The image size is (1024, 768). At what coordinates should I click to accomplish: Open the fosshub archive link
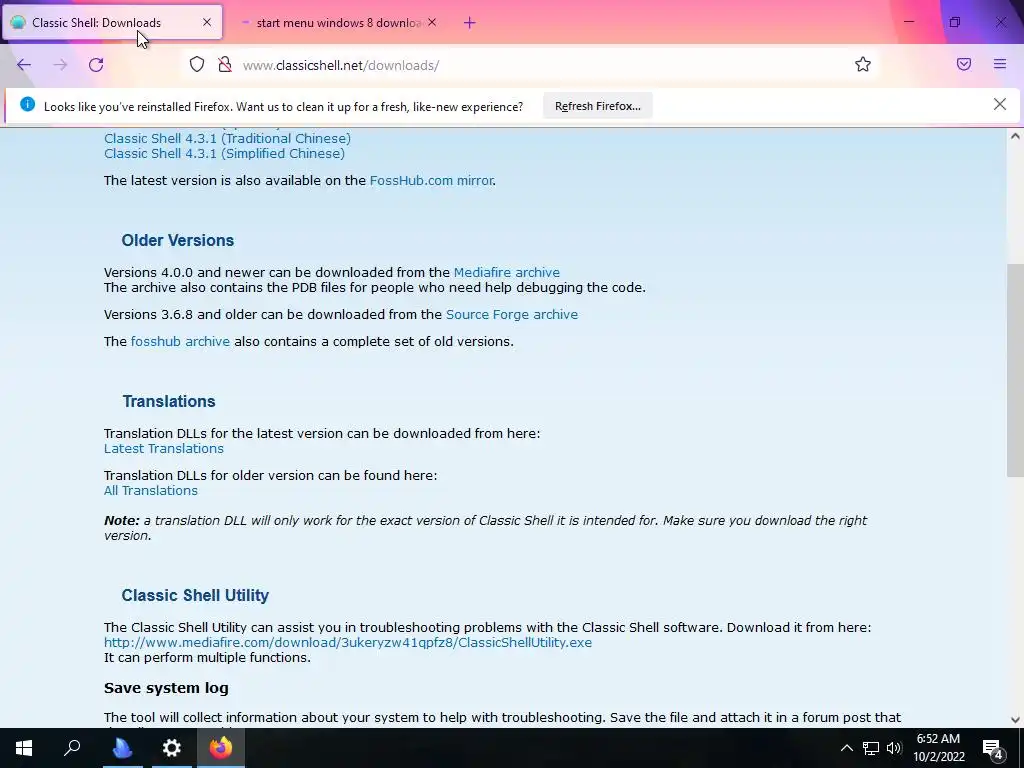pyautogui.click(x=180, y=342)
